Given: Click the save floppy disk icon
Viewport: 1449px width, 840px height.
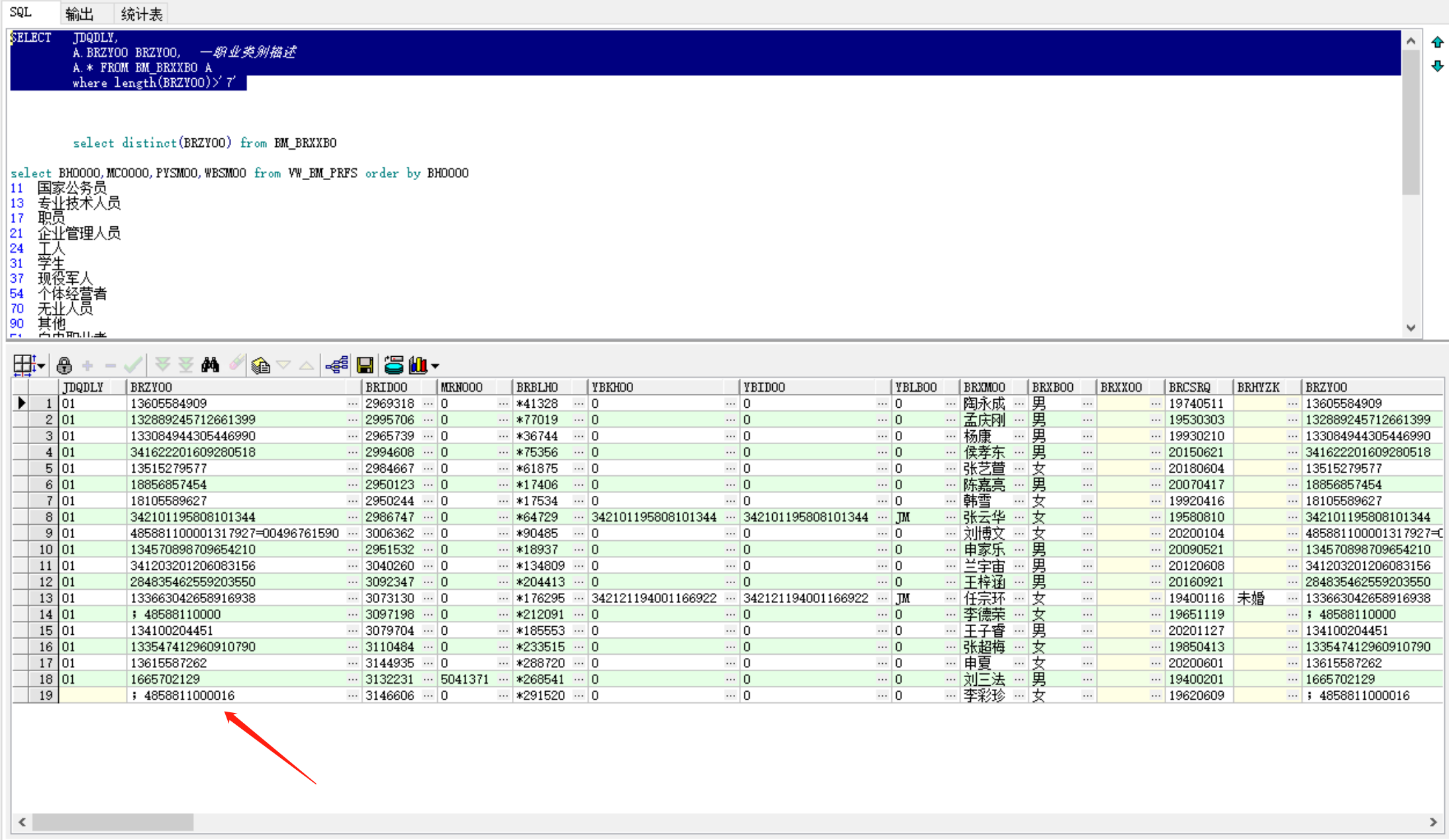Looking at the screenshot, I should (364, 365).
